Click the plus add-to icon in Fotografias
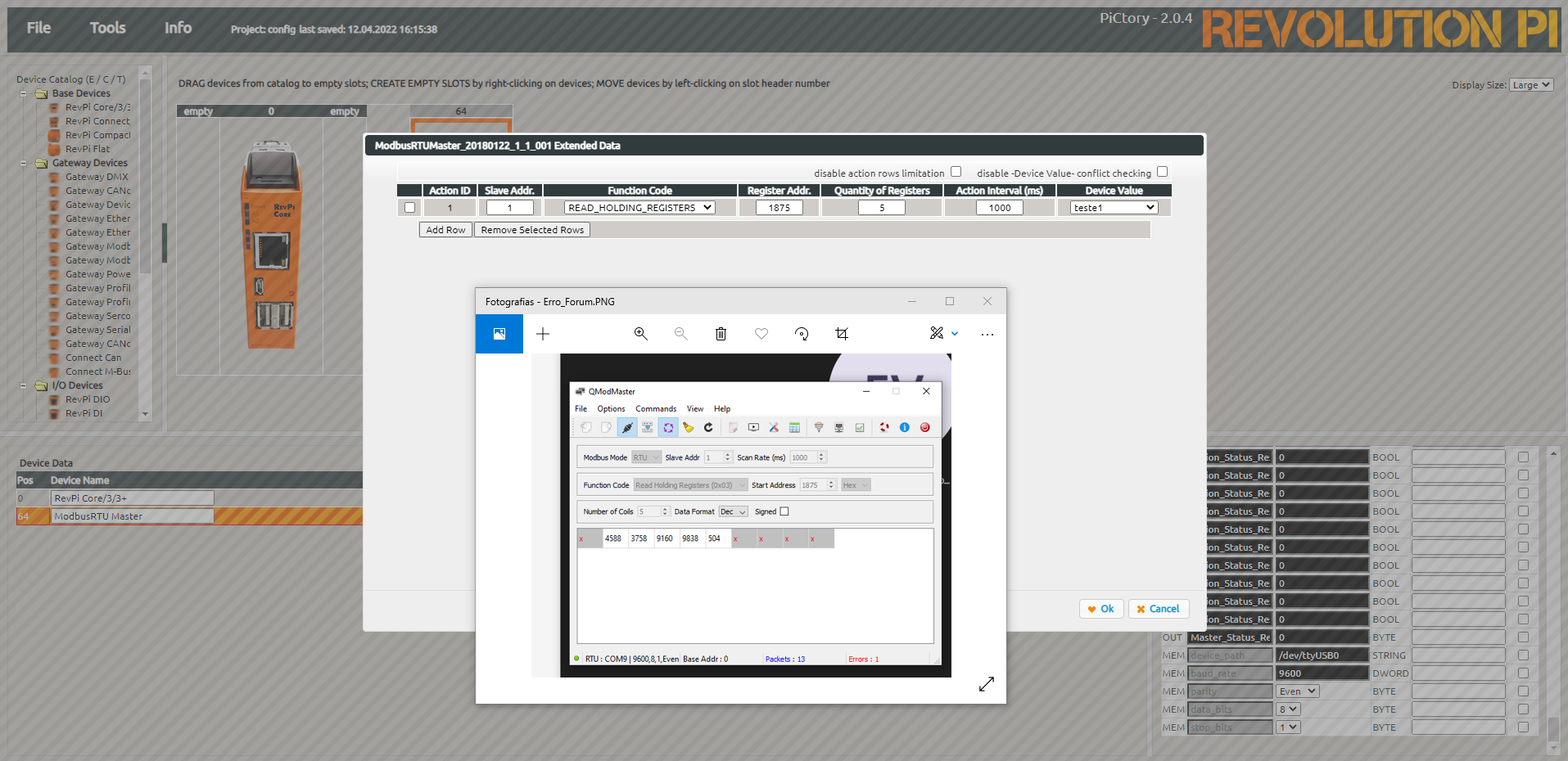Image resolution: width=1568 pixels, height=761 pixels. click(x=543, y=334)
